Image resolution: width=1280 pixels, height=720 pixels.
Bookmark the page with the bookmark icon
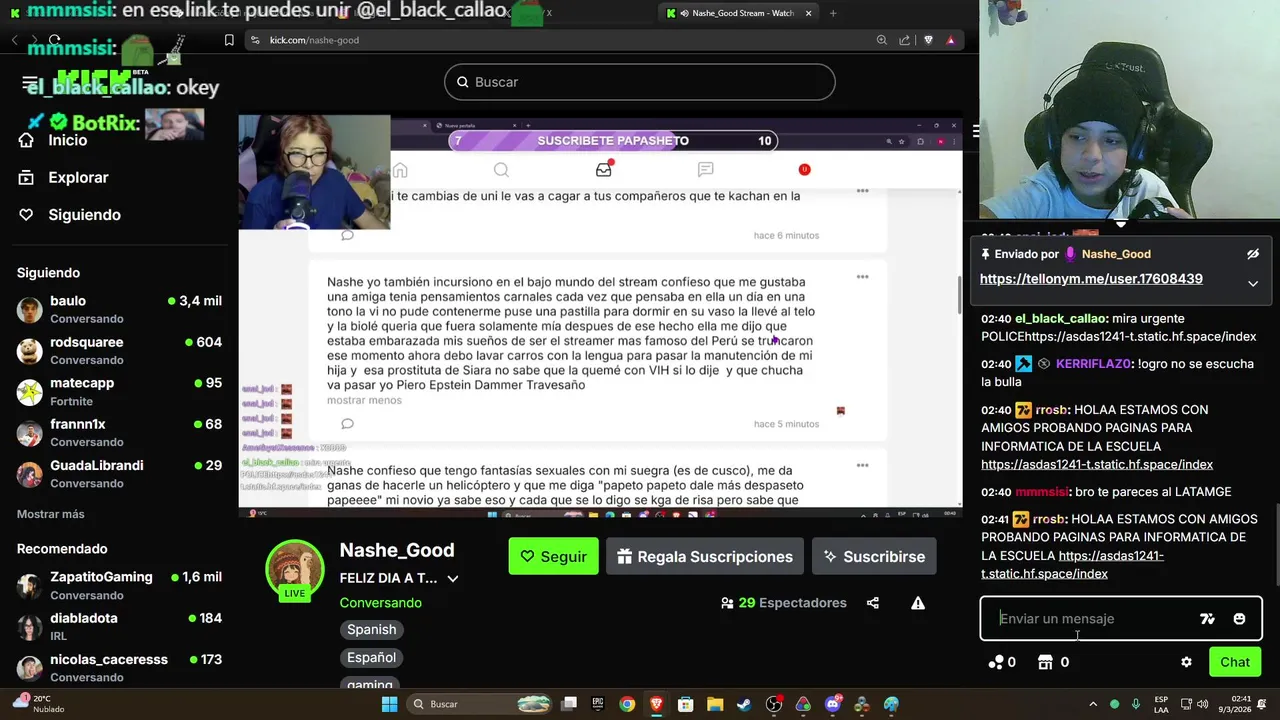229,40
